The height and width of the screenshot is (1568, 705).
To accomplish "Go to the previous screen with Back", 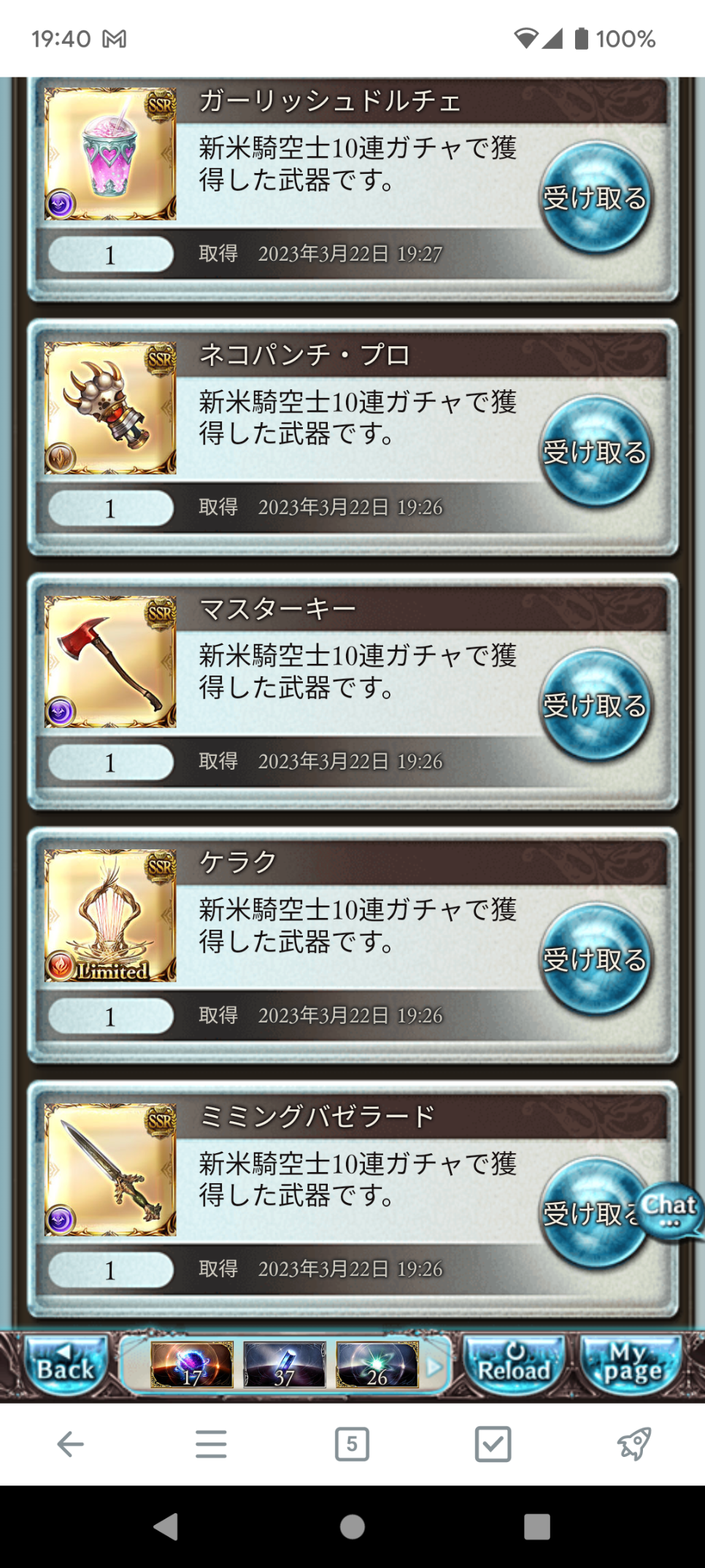I will (x=66, y=1364).
